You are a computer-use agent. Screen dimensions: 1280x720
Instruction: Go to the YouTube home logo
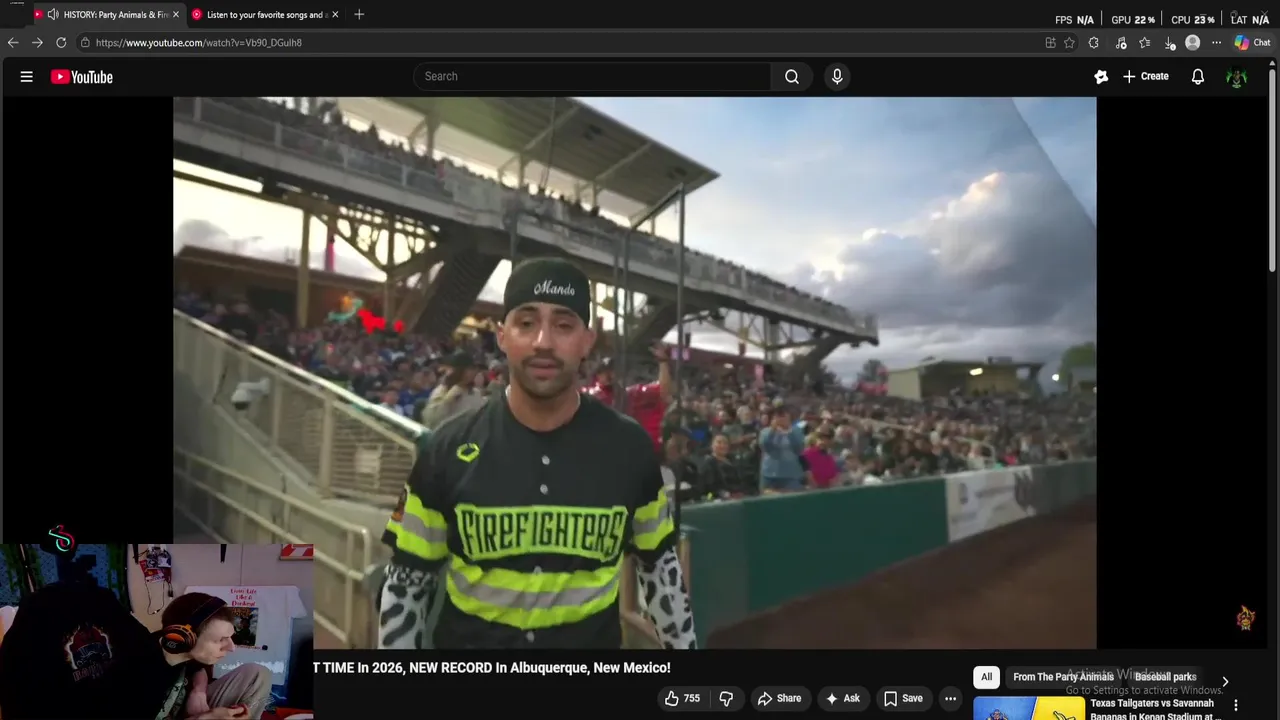click(82, 77)
